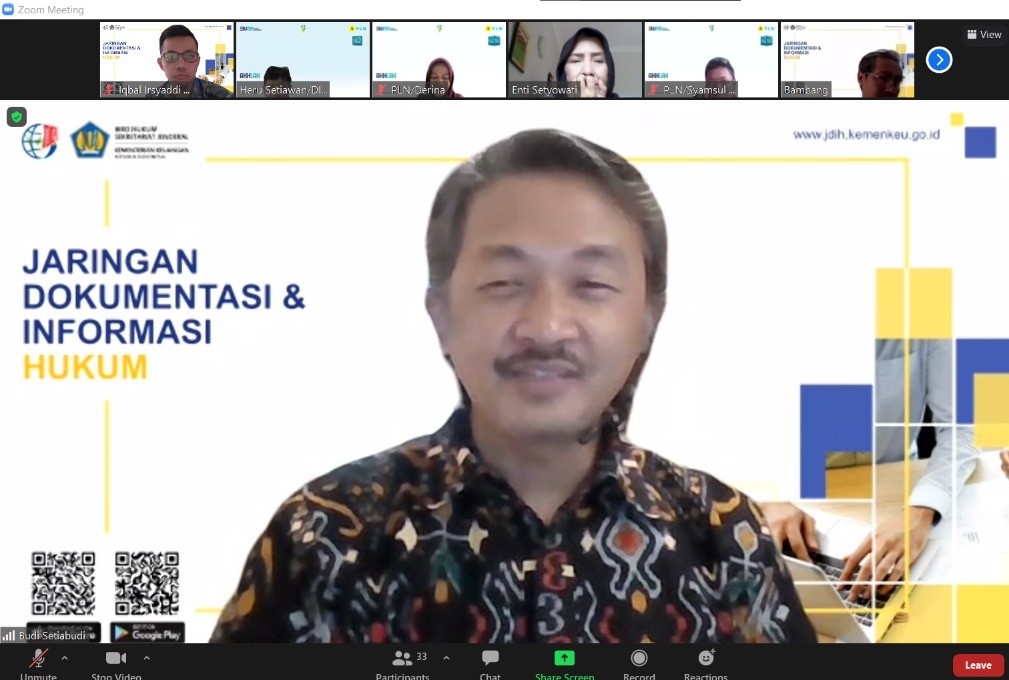This screenshot has height=680, width=1009.
Task: Click the Zoom Meeting title bar icon
Action: [8, 9]
